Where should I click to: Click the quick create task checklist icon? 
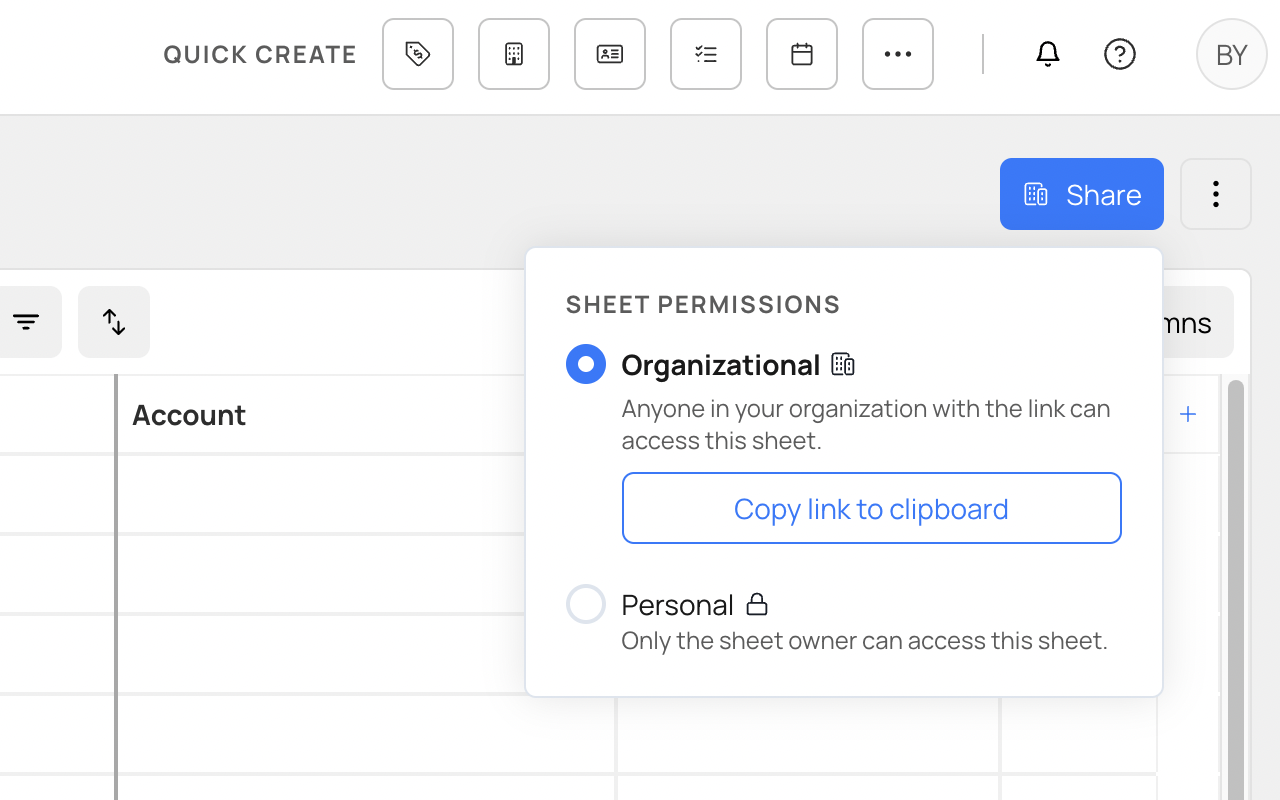point(706,54)
